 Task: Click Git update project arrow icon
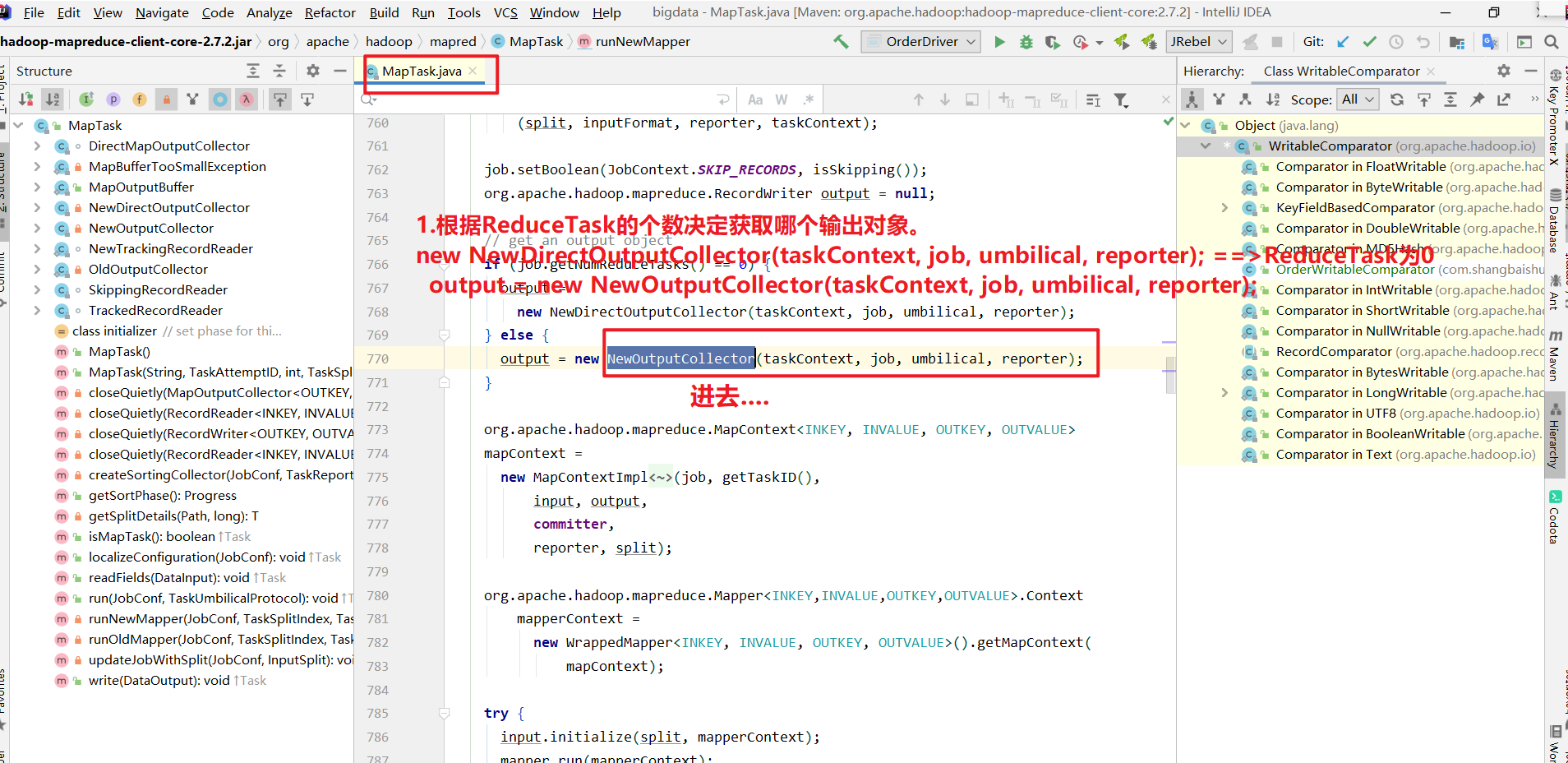(x=1343, y=42)
